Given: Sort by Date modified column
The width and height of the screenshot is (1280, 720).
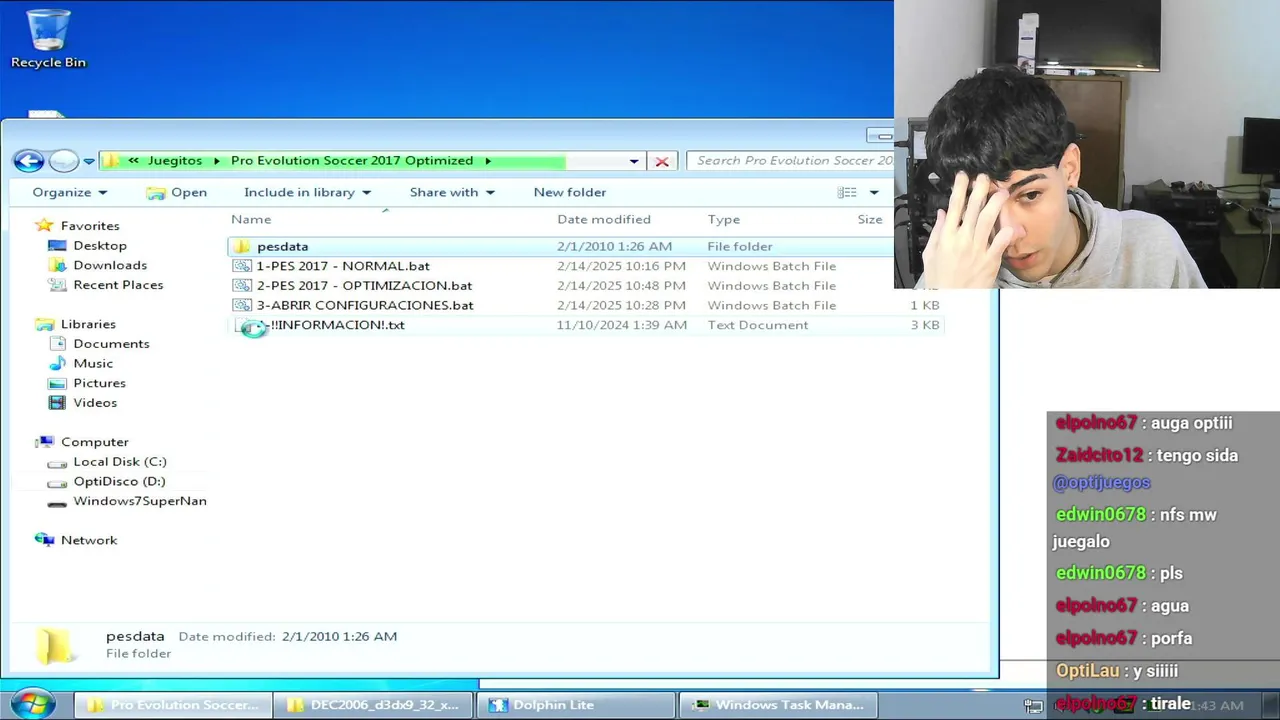Looking at the screenshot, I should (x=604, y=219).
